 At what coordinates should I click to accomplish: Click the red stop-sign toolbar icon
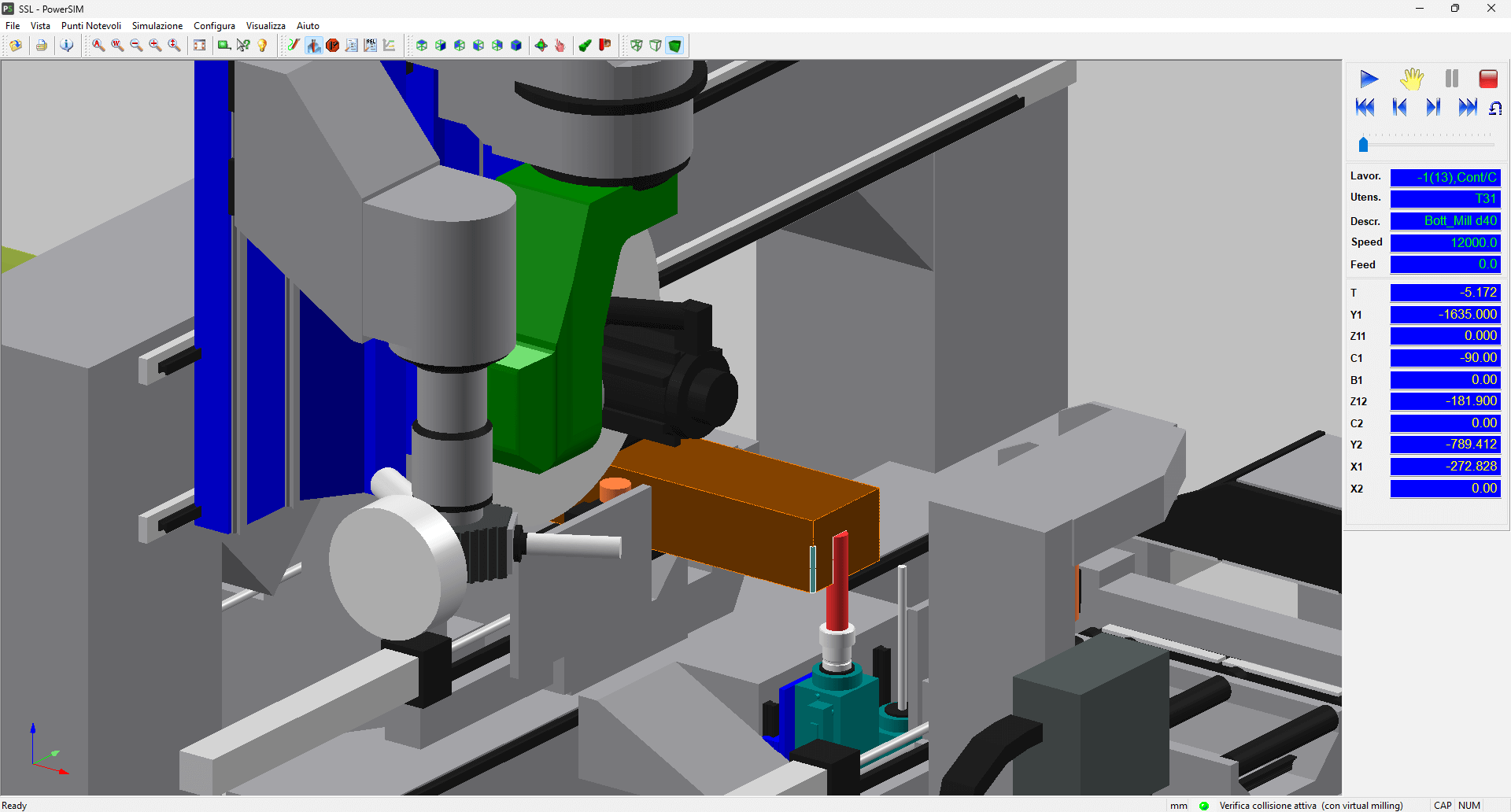[x=333, y=46]
